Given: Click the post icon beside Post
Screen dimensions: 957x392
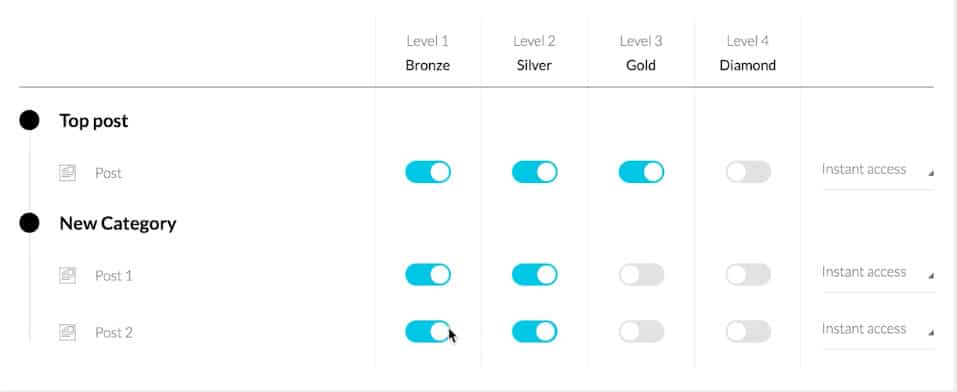Looking at the screenshot, I should pos(67,173).
